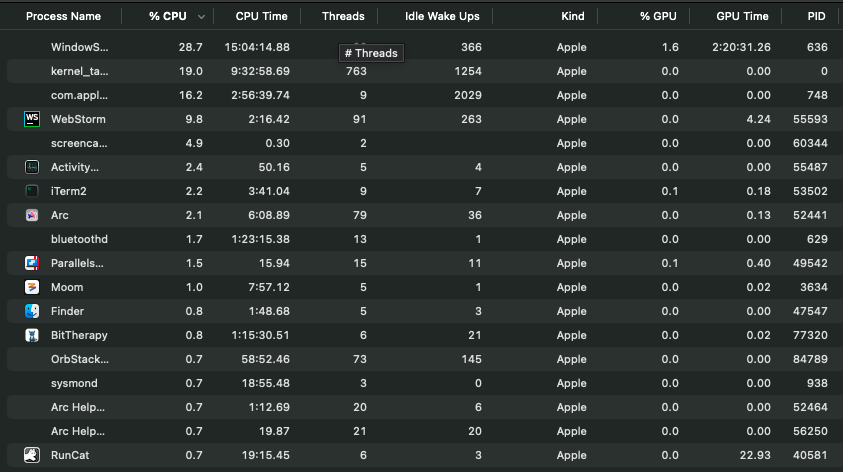Click the Finder icon
Image resolution: width=843 pixels, height=472 pixels.
[32, 311]
